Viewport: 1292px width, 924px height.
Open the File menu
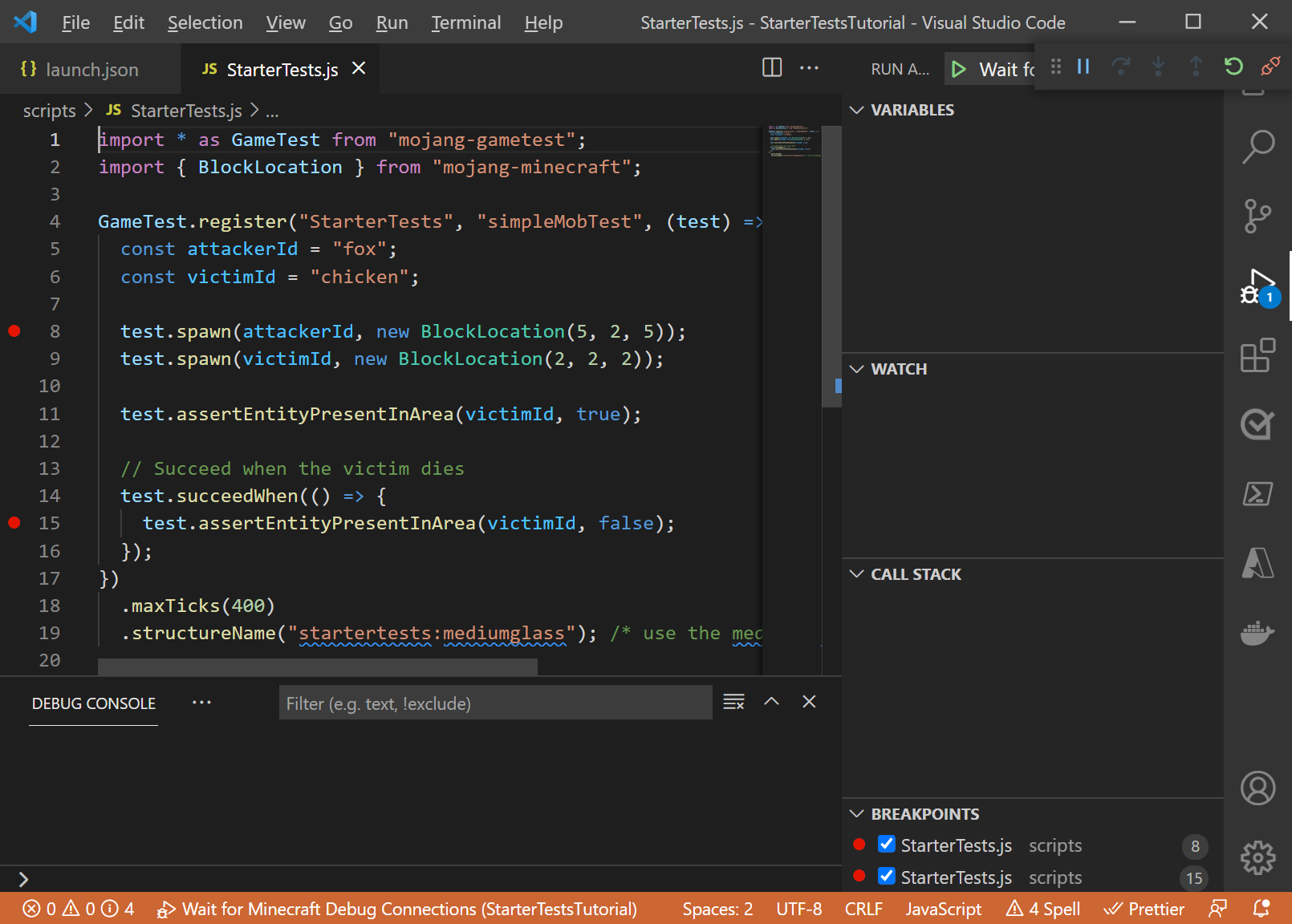point(75,22)
